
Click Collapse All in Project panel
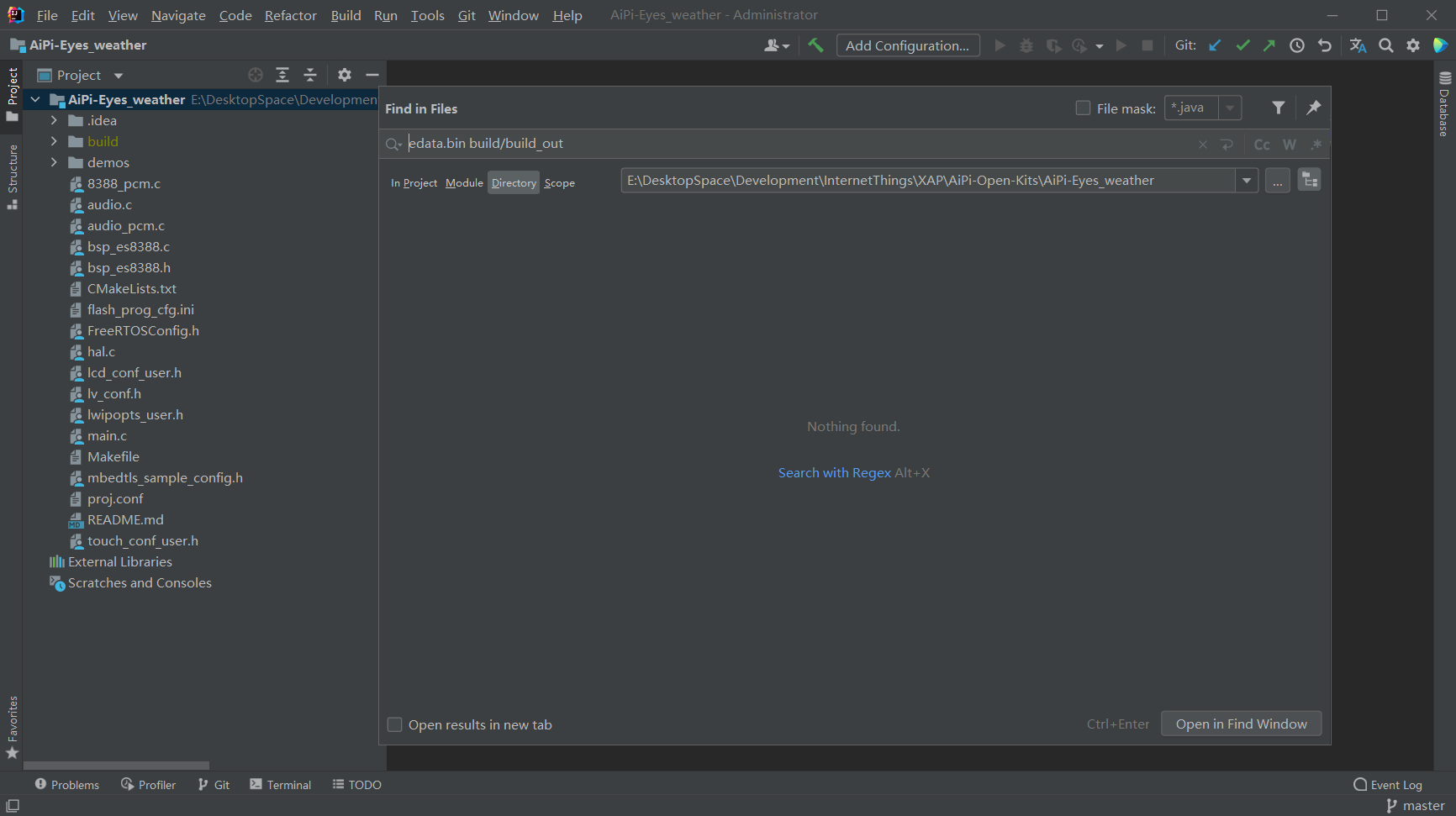(310, 75)
